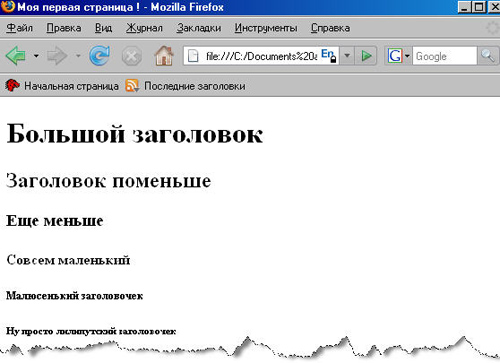Click inside the Google search field
The width and height of the screenshot is (500, 363).
(445, 56)
